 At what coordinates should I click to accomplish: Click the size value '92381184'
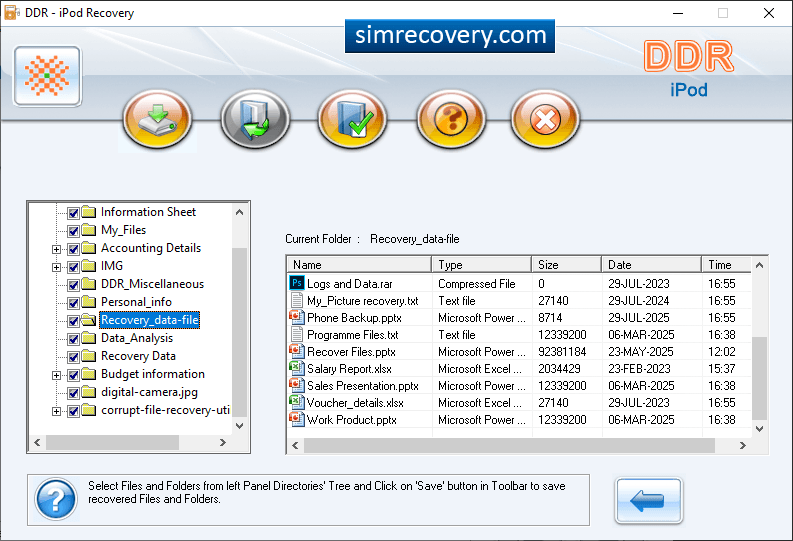(562, 351)
